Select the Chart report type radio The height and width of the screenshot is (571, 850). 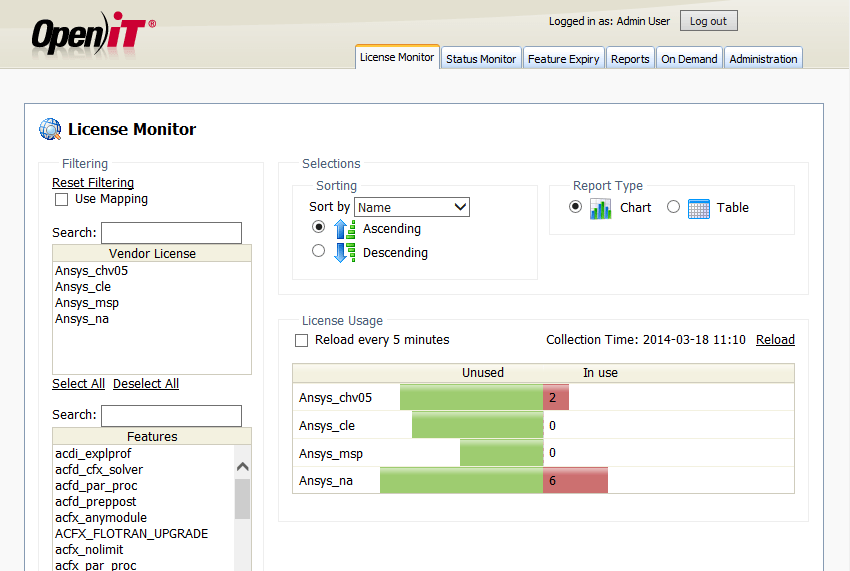click(x=576, y=207)
